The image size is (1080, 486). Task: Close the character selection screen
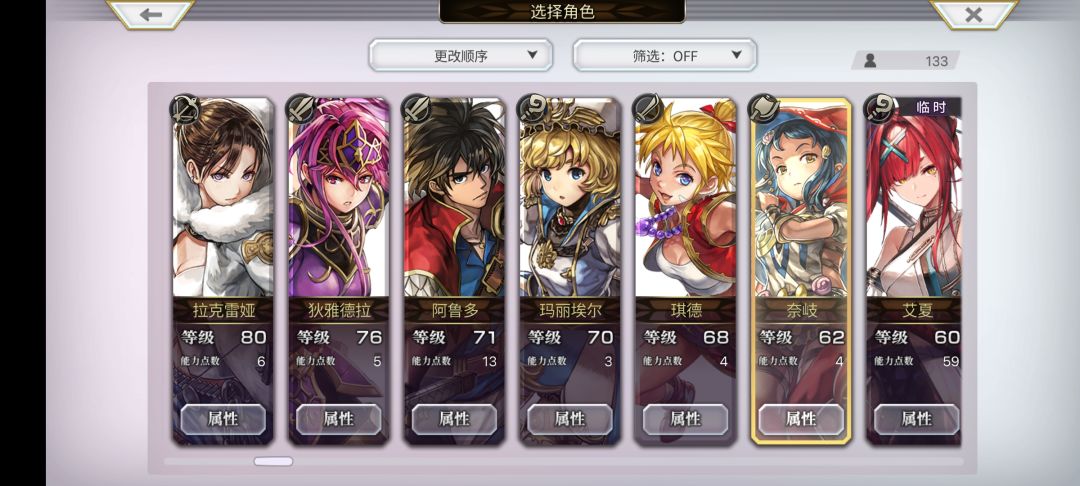click(x=973, y=14)
